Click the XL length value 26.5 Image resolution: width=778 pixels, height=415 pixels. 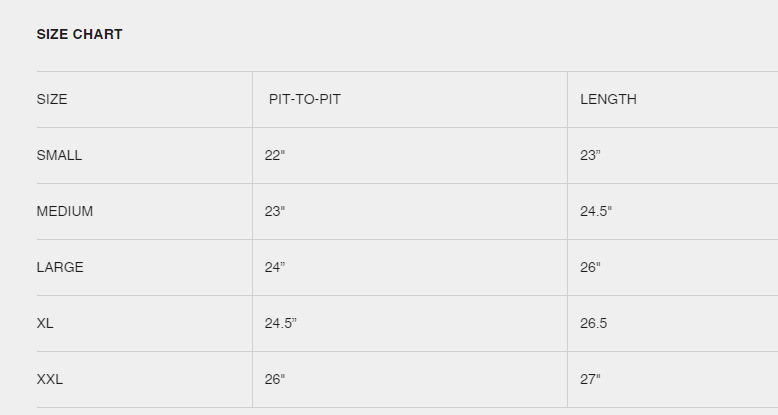pos(594,323)
